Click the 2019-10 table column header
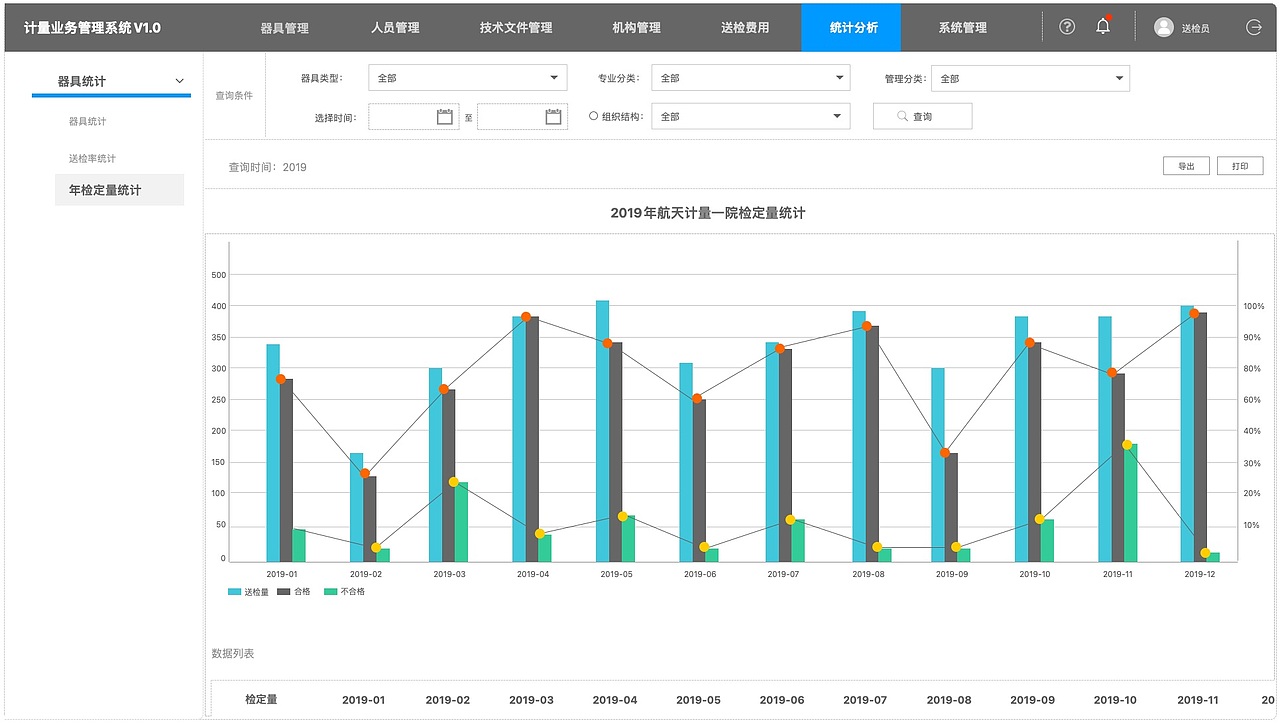1280x723 pixels. pos(1115,700)
